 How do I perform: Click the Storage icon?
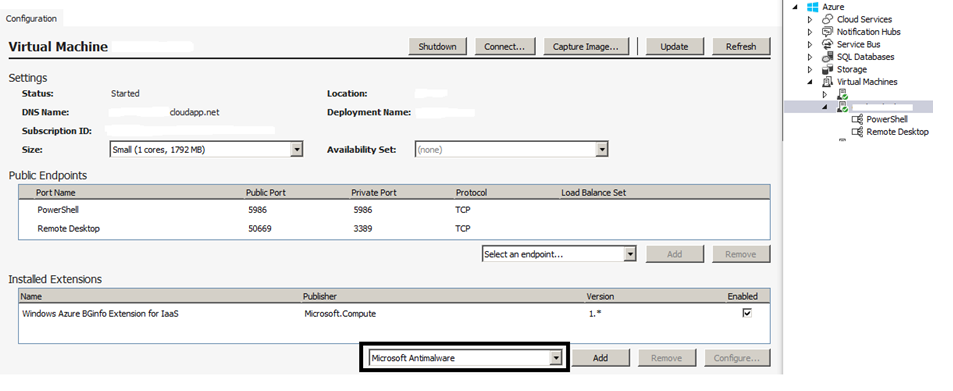pos(827,69)
